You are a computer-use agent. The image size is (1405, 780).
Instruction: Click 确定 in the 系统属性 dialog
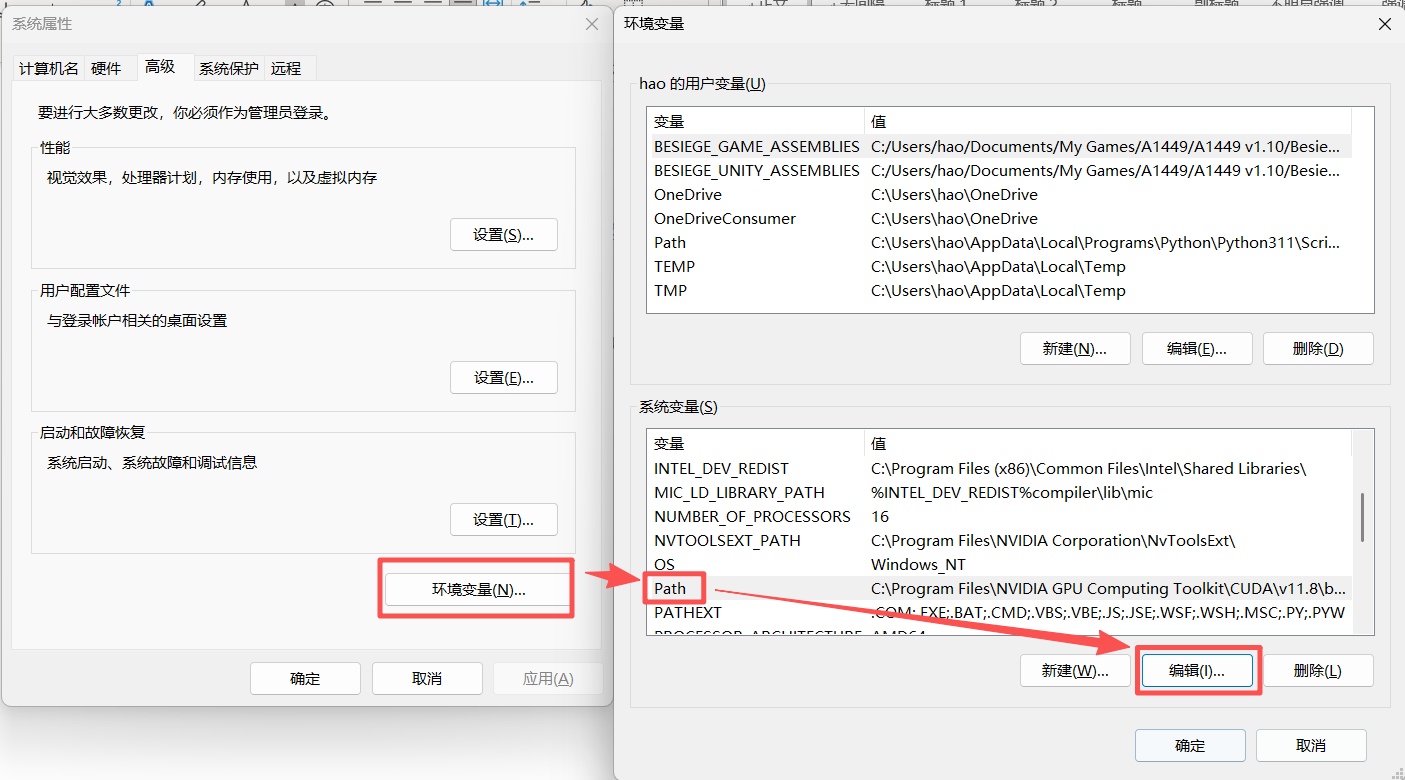coord(305,678)
